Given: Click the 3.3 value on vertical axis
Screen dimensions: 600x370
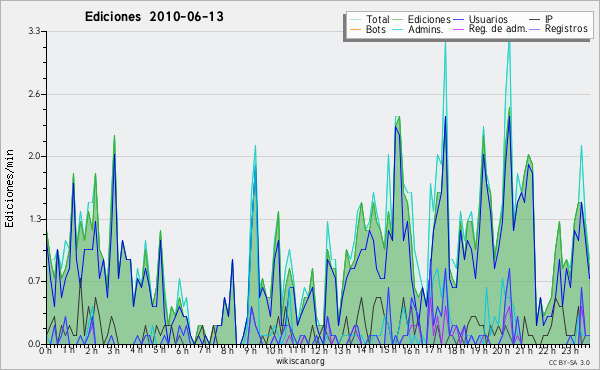Looking at the screenshot, I should (x=34, y=31).
